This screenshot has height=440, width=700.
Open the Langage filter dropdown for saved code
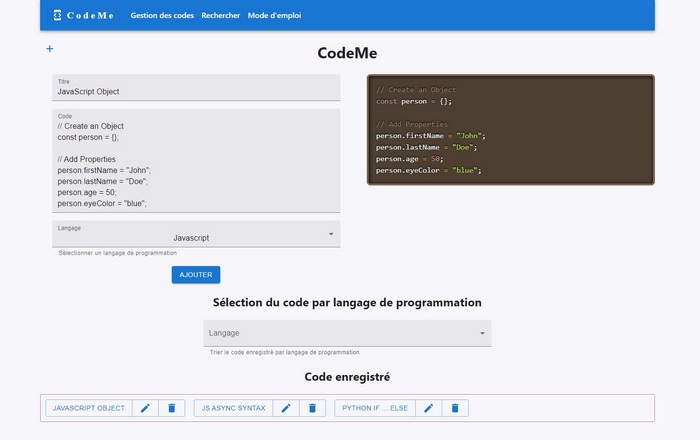tap(347, 333)
